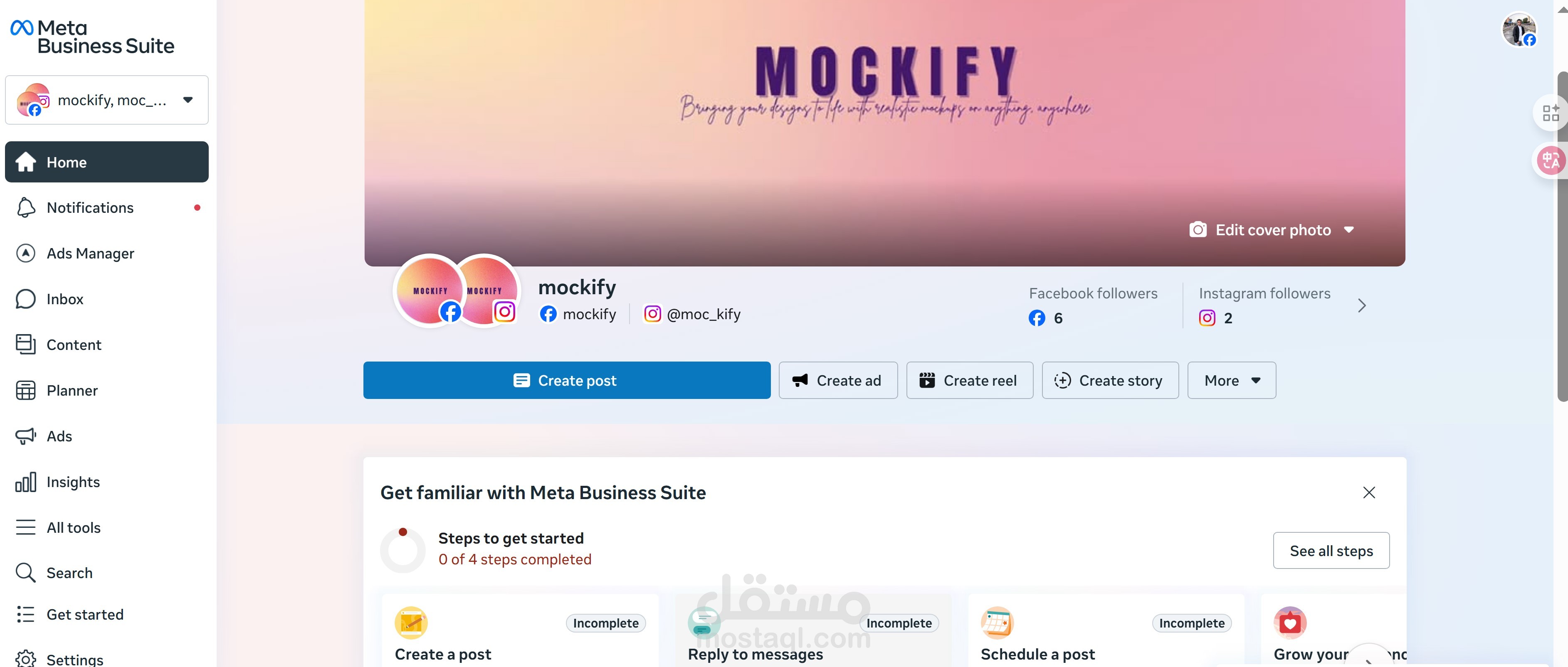Click the Meta Business Suite logo
Screen dimensions: 1568x667
click(93, 37)
